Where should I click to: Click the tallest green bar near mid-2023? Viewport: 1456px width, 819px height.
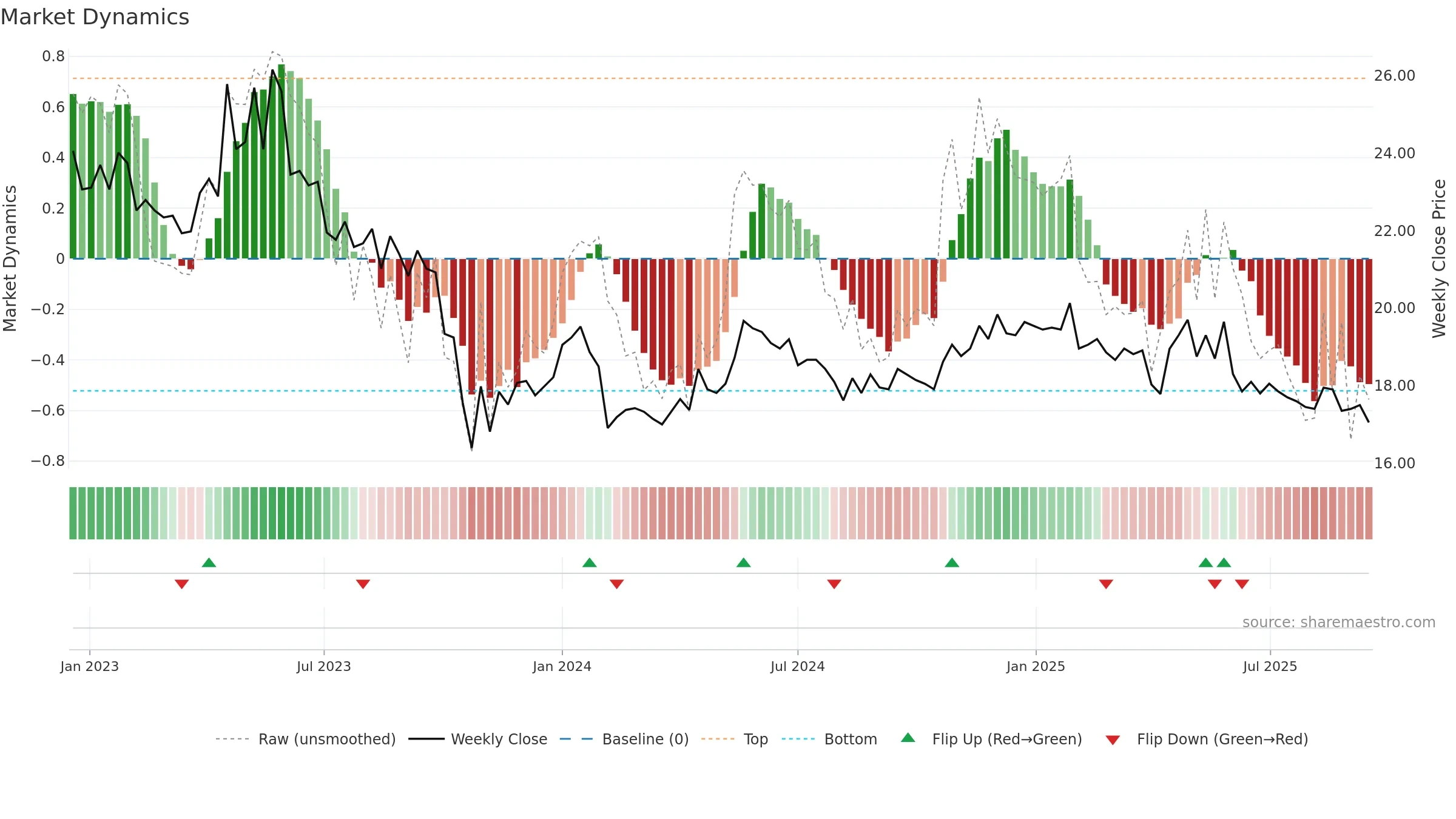point(281,161)
